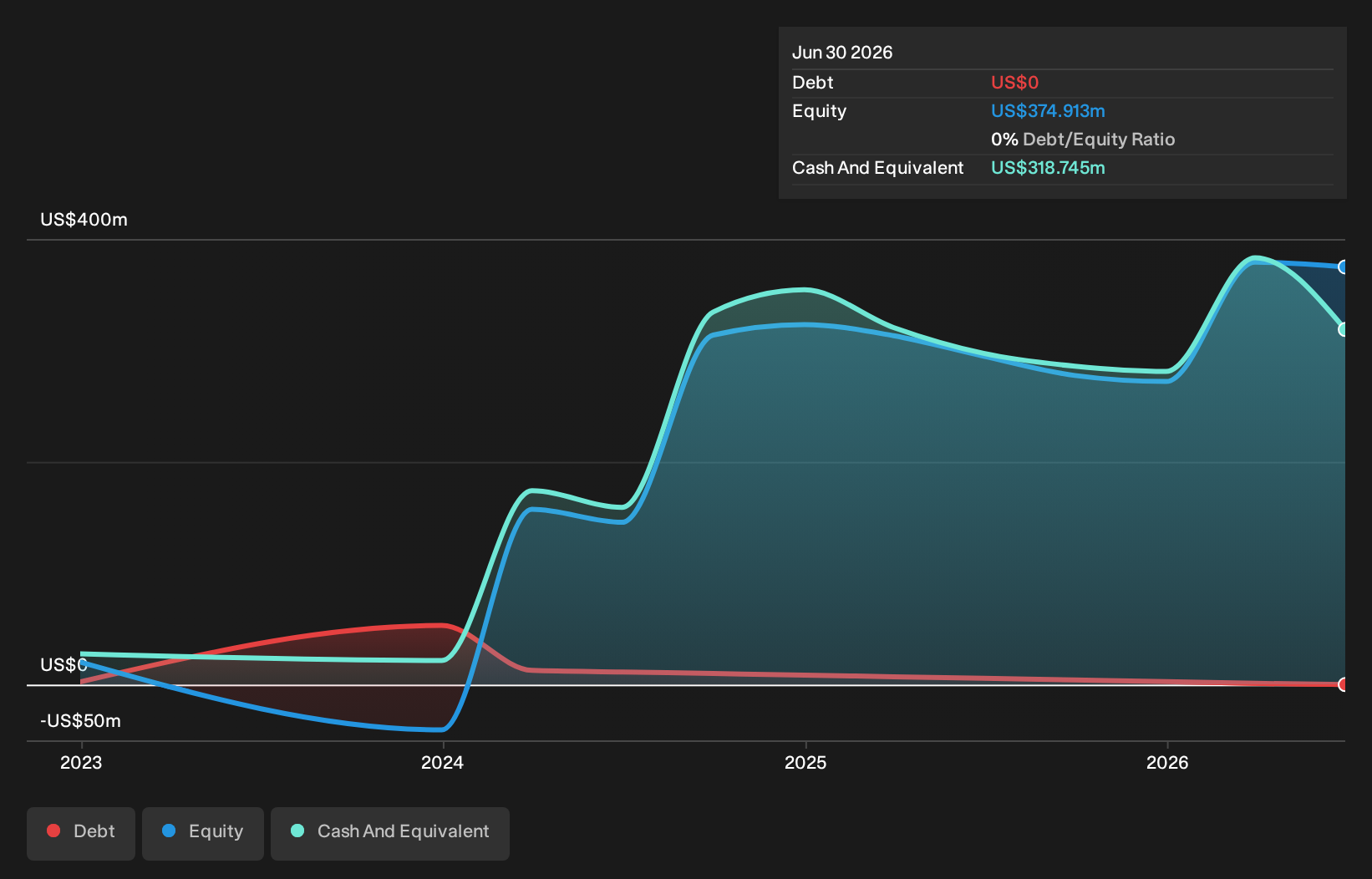Select the 2024 x-axis label
Image resolution: width=1372 pixels, height=879 pixels.
[x=443, y=762]
